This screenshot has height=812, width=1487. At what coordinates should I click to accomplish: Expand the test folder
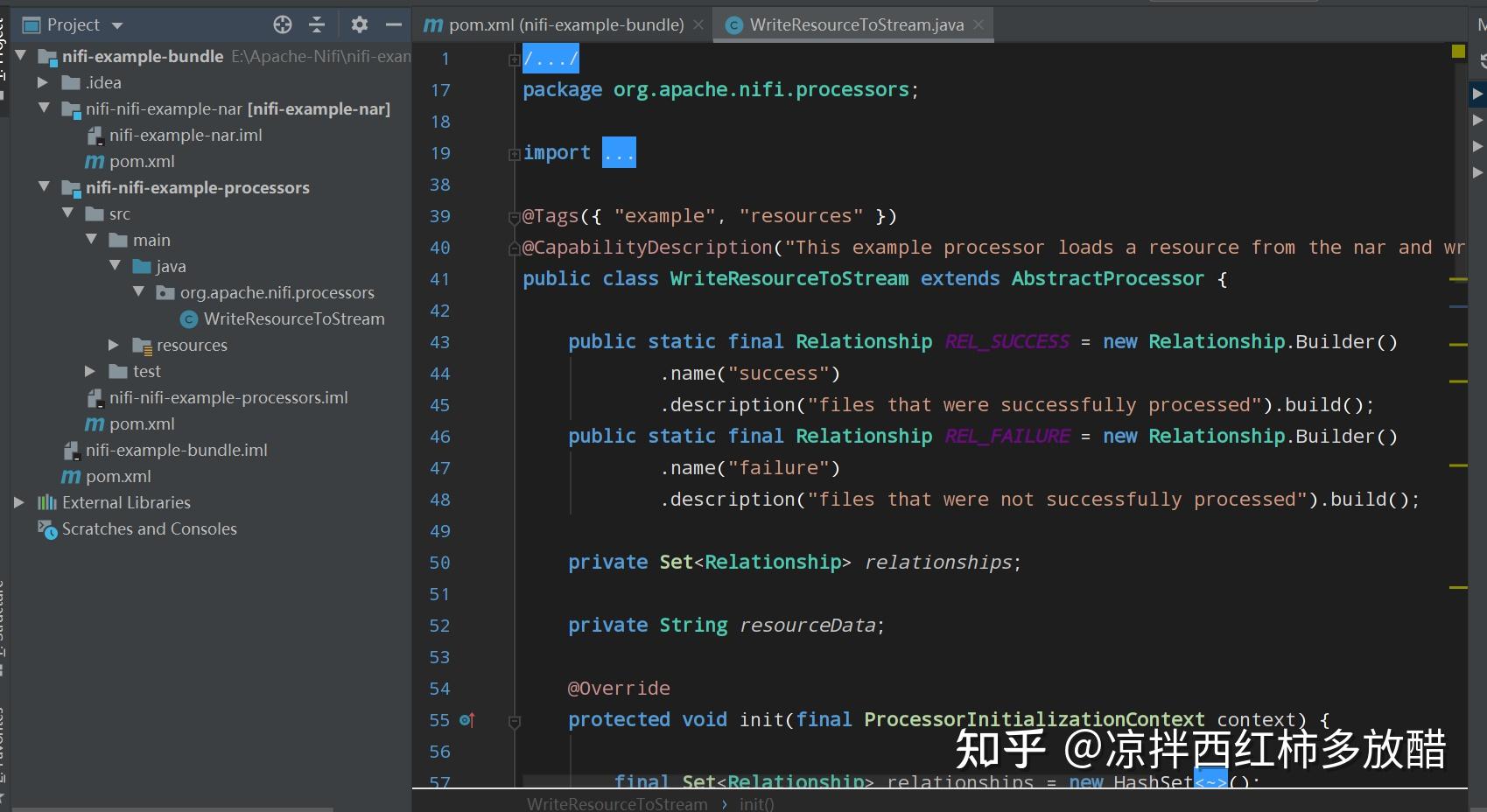tap(88, 371)
